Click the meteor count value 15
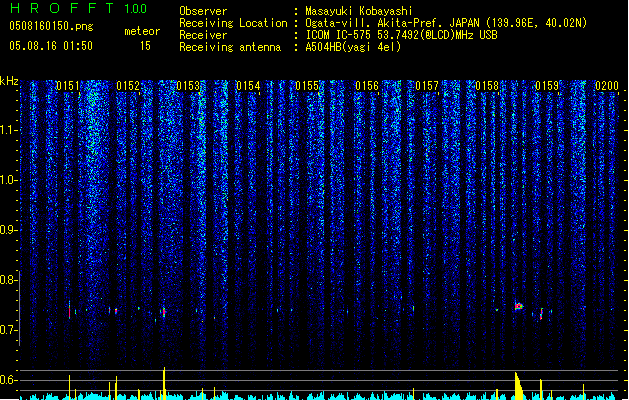Image resolution: width=629 pixels, height=400 pixels. [x=145, y=46]
